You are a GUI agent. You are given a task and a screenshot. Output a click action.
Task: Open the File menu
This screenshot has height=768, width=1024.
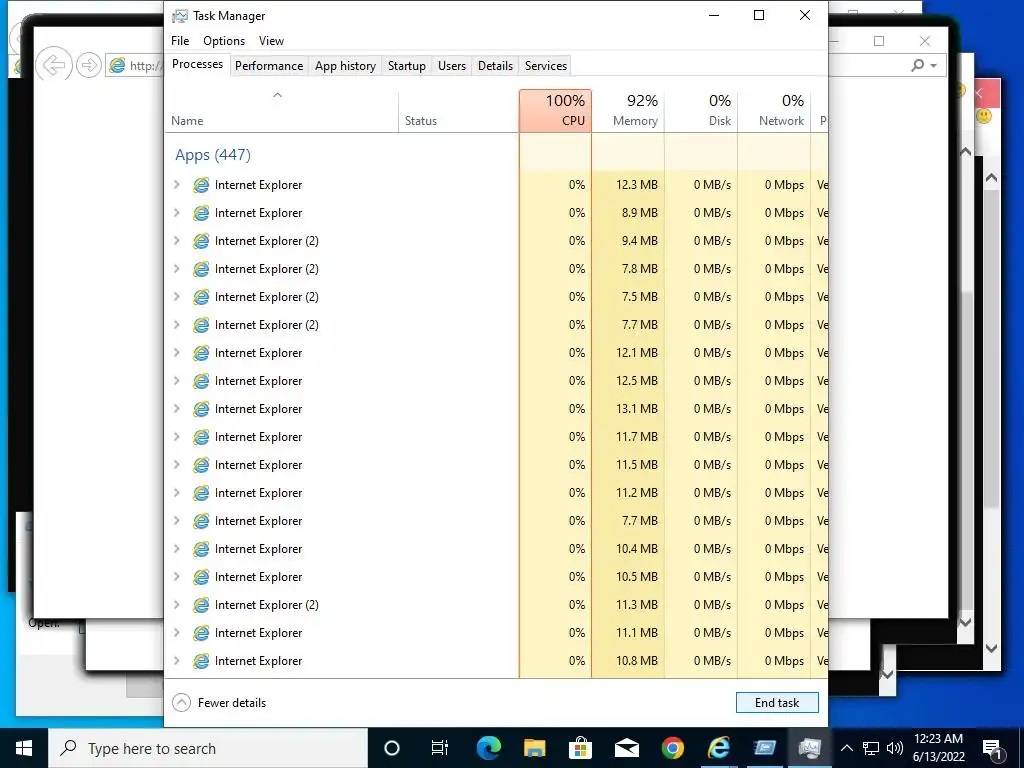click(x=180, y=40)
